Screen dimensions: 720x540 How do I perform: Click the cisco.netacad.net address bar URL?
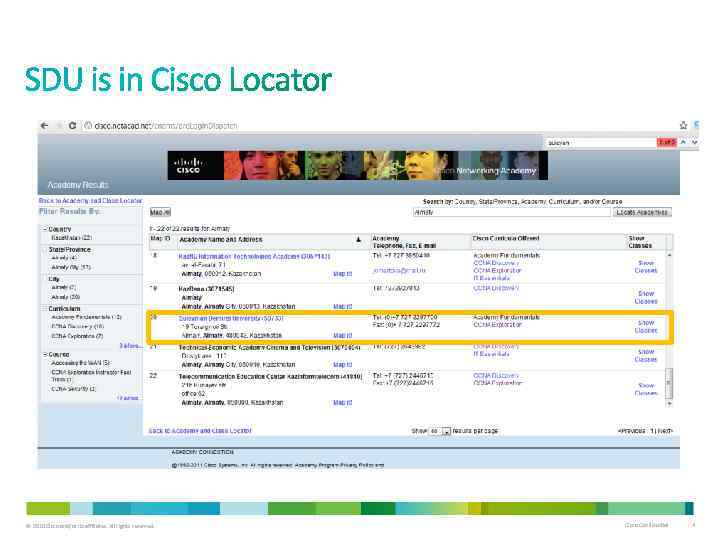pyautogui.click(x=166, y=125)
